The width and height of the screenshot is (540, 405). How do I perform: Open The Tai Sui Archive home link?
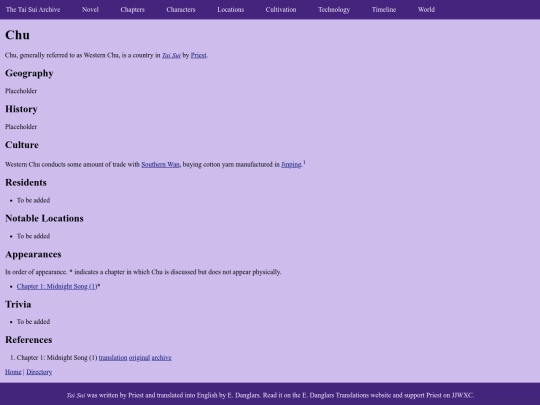coord(33,10)
